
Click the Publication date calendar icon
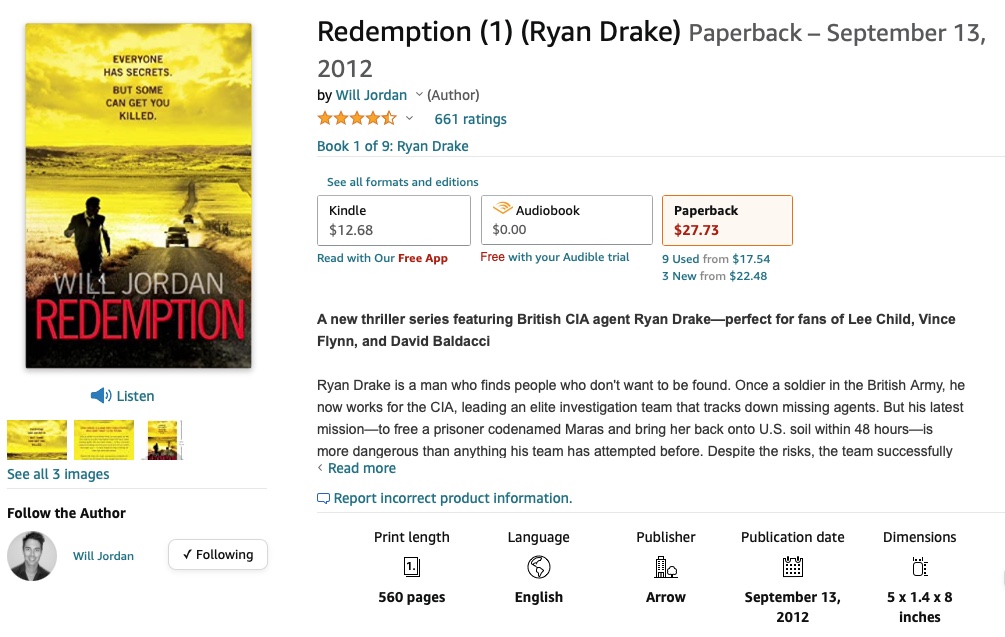click(x=793, y=568)
